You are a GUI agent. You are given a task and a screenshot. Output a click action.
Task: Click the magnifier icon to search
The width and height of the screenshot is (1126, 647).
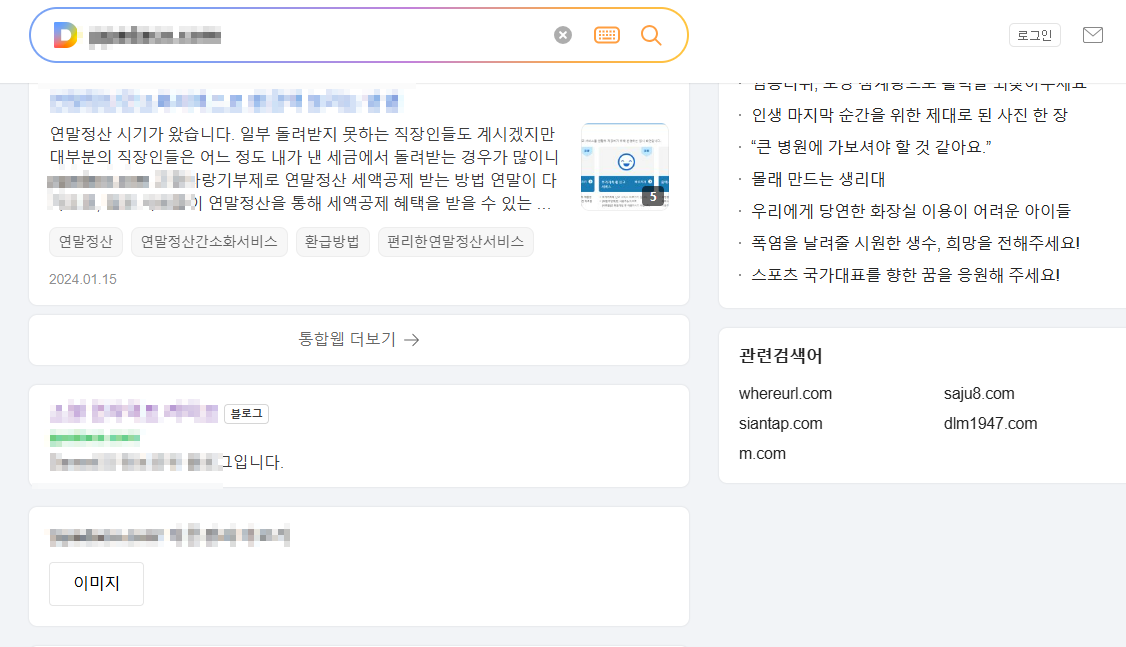650,34
